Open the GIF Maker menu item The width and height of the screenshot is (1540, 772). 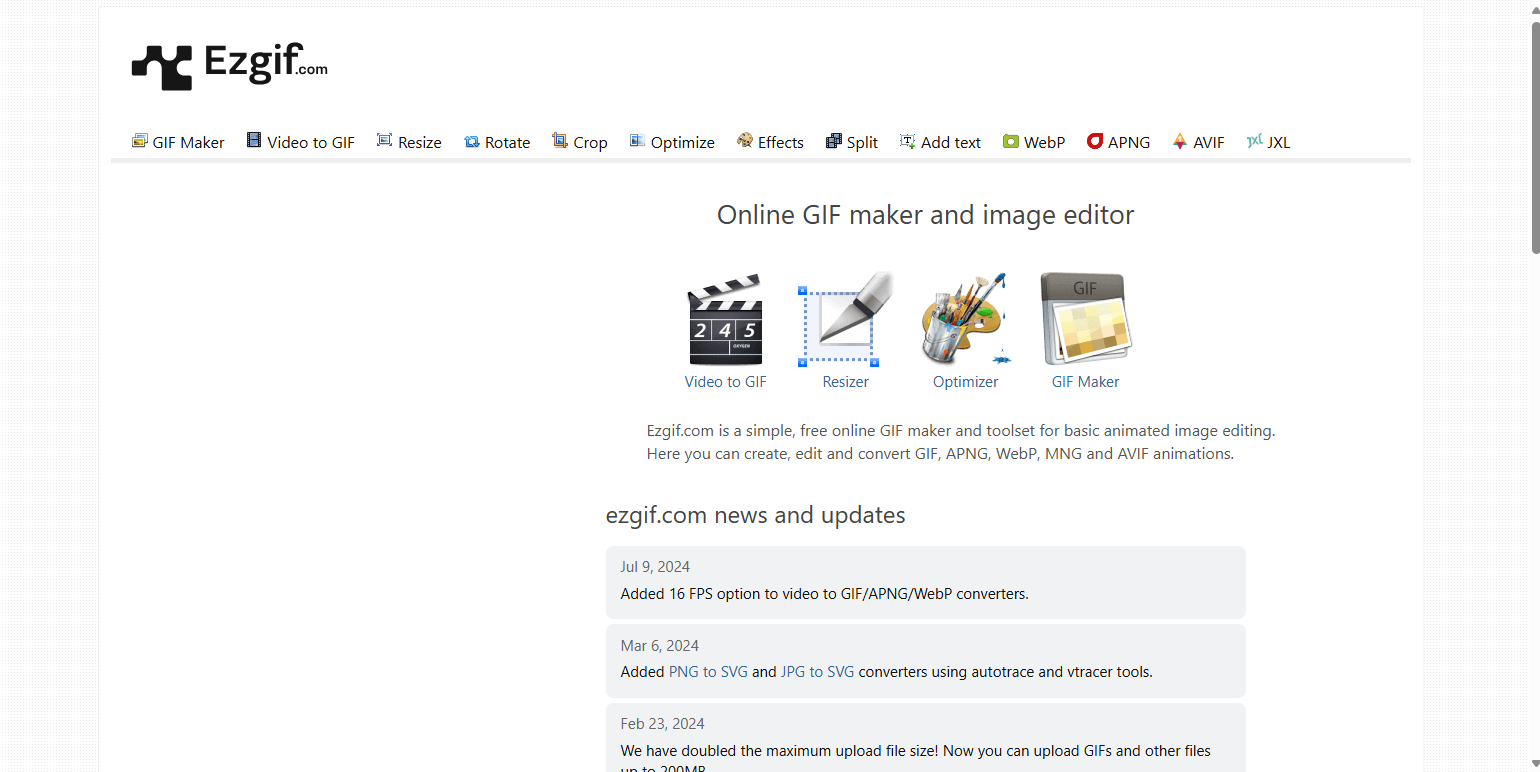point(178,142)
